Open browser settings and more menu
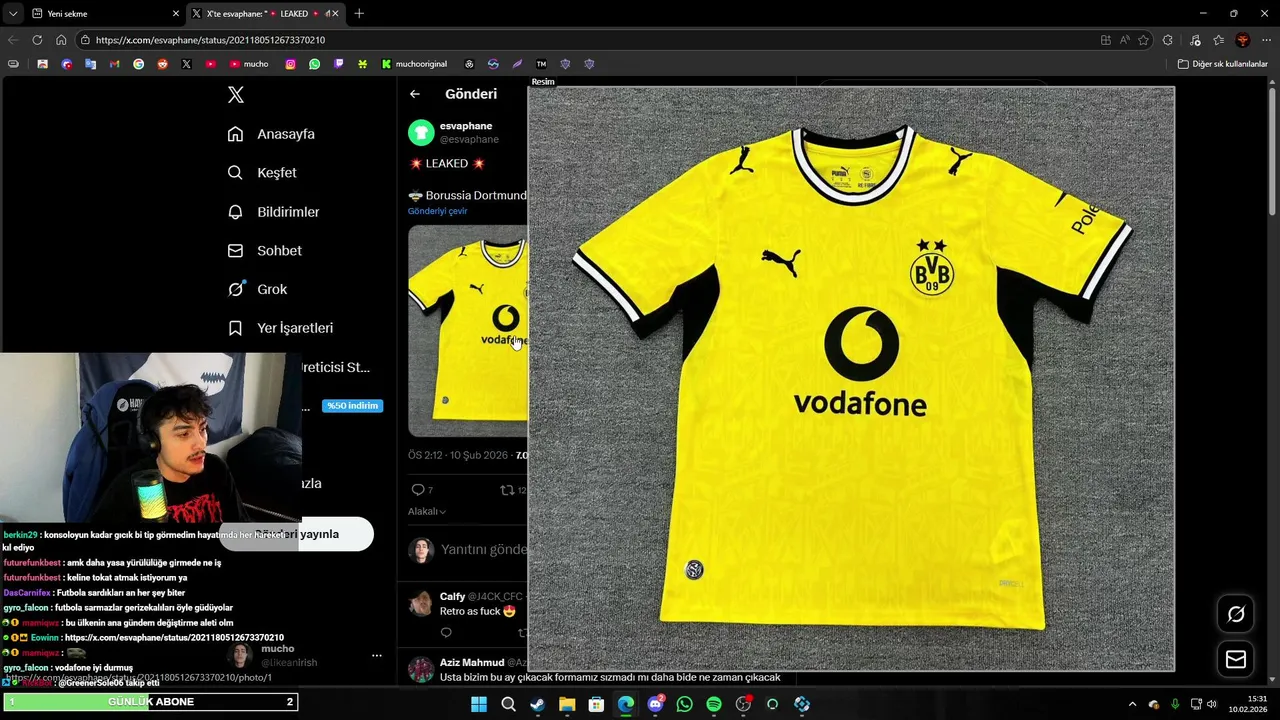The height and width of the screenshot is (720, 1280). point(1266,40)
